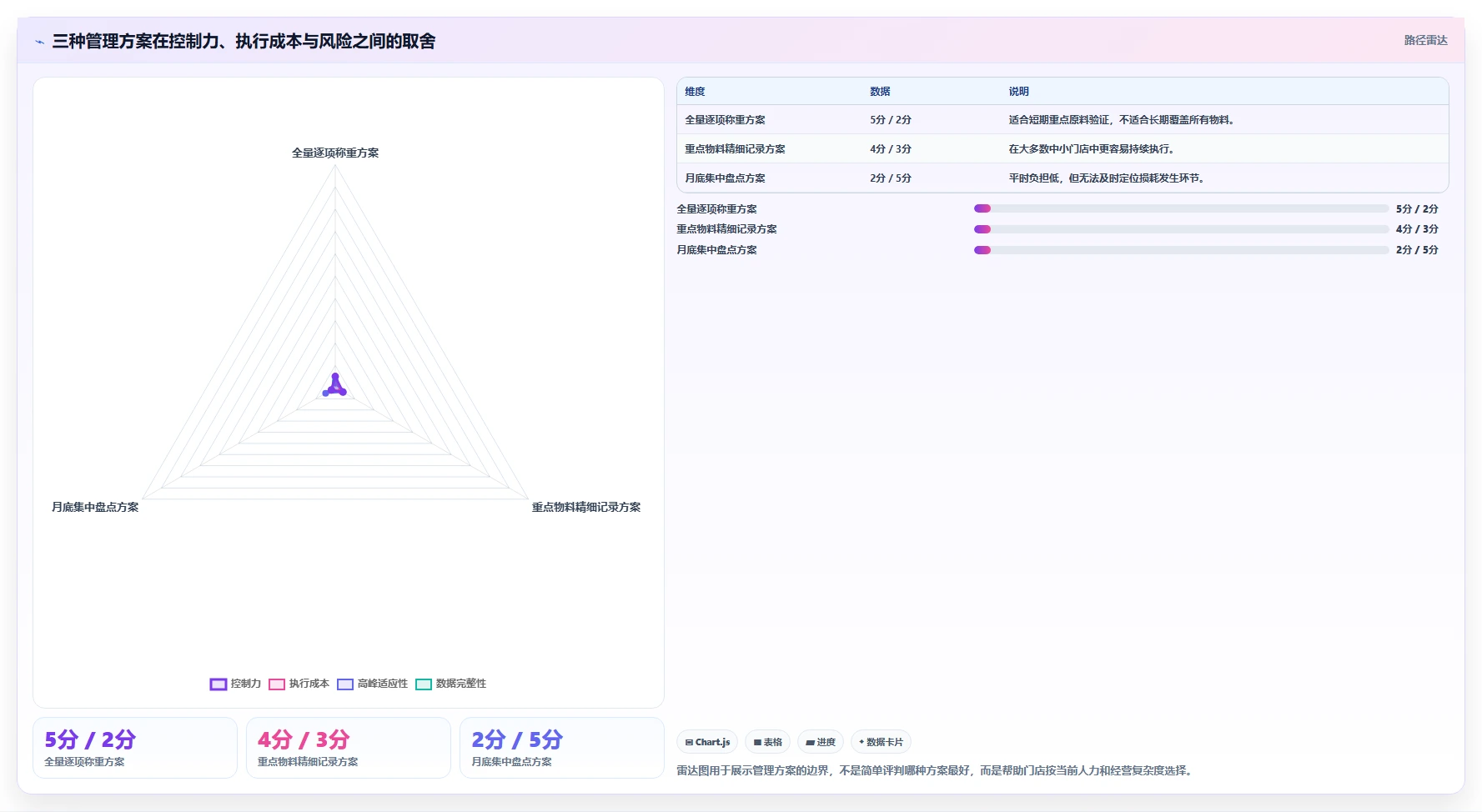The height and width of the screenshot is (812, 1482).
Task: Open the 4分 / 3分 data card
Action: (x=349, y=748)
